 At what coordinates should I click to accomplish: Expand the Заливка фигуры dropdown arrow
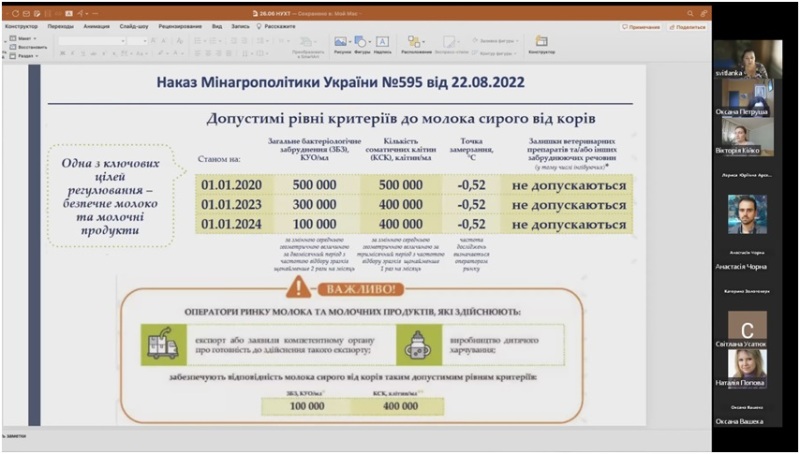pyautogui.click(x=517, y=40)
